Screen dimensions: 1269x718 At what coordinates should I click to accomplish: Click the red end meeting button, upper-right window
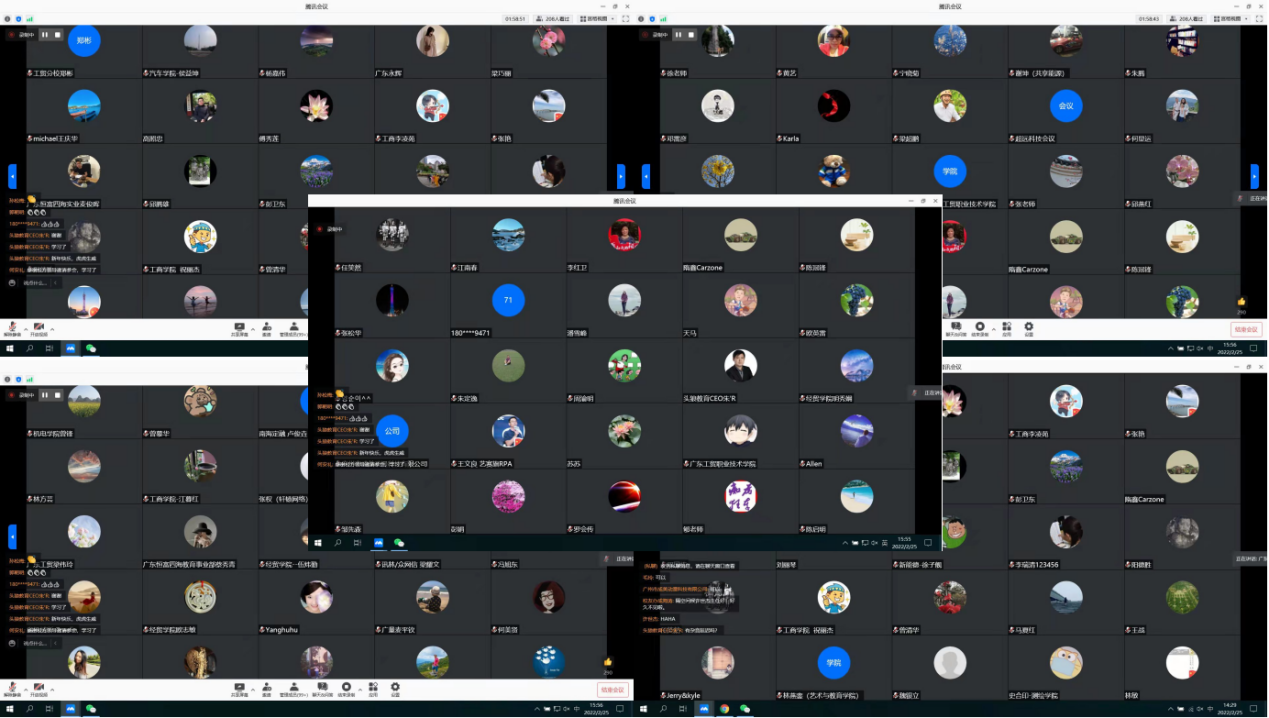tap(1246, 329)
